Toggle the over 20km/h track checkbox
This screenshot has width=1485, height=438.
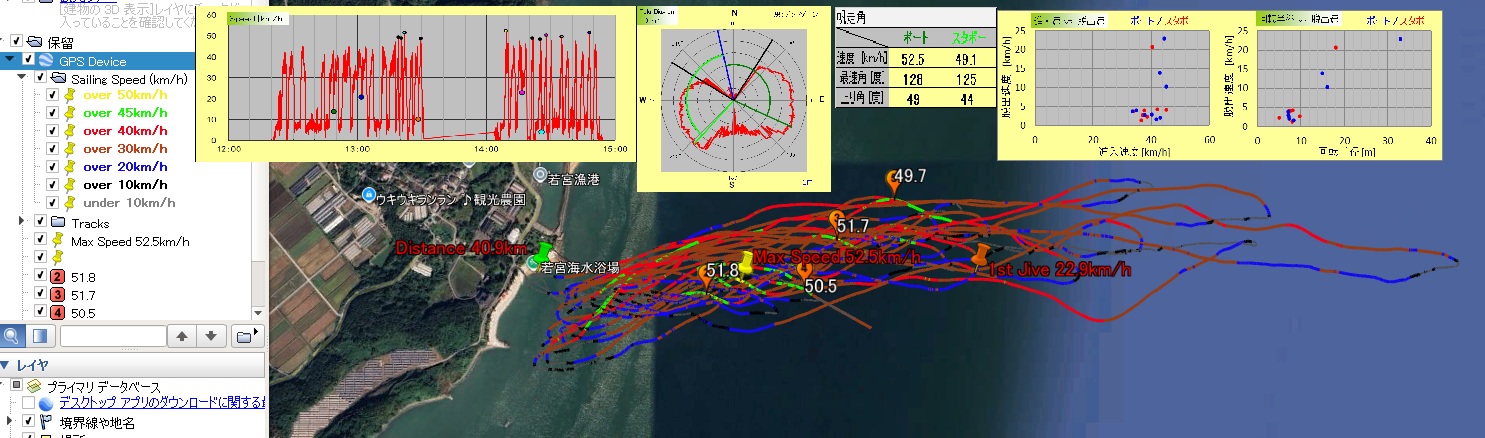coord(53,167)
